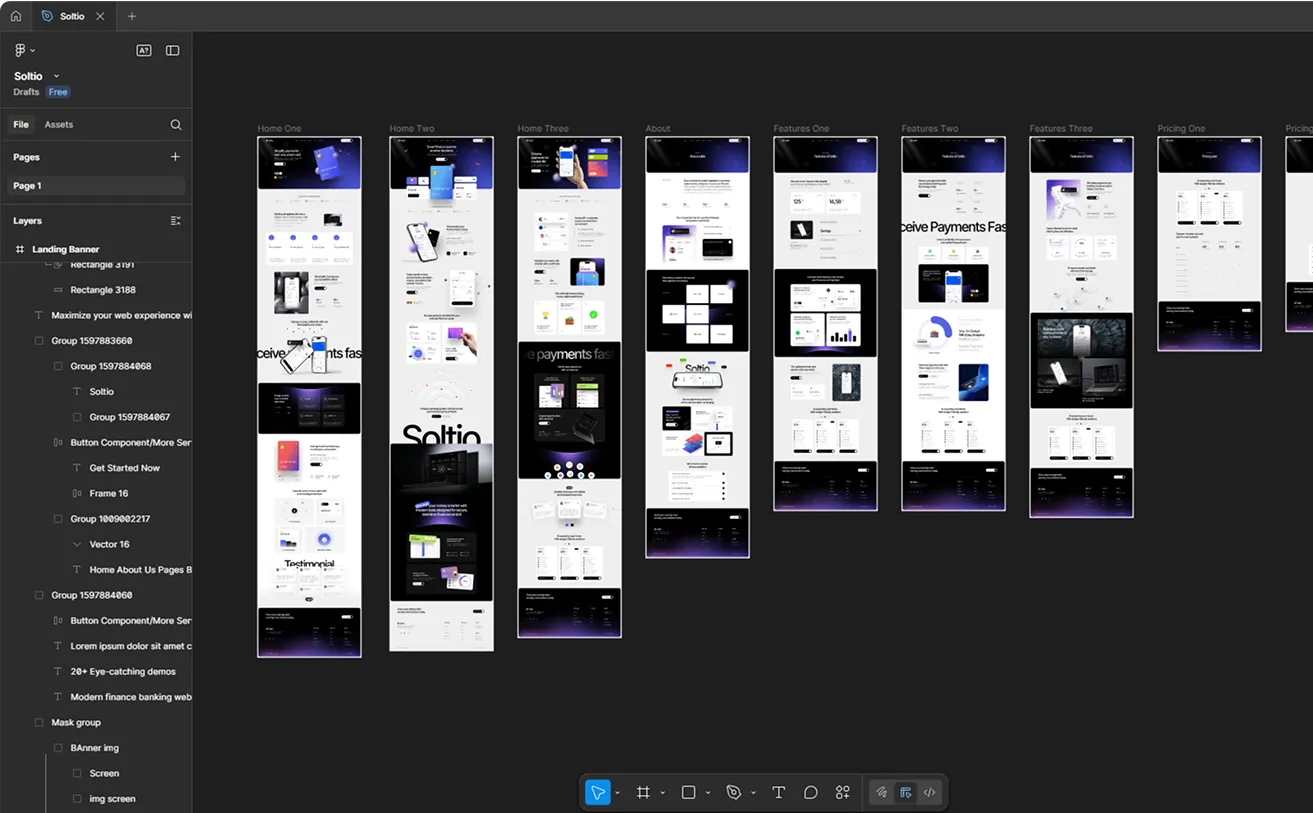The width and height of the screenshot is (1313, 813).
Task: Add a new page with the plus button
Action: tap(175, 157)
